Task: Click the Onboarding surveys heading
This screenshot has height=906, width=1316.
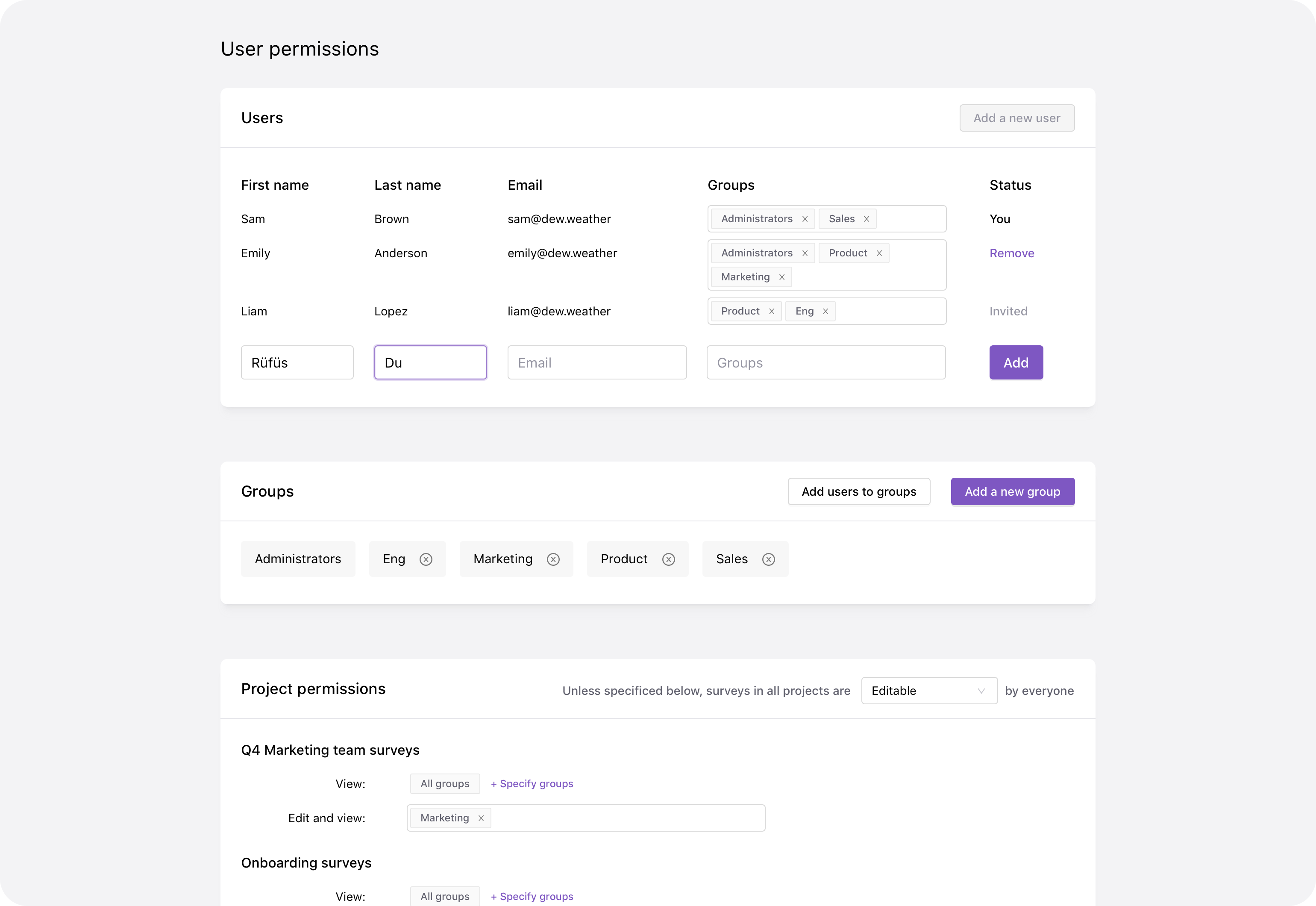Action: pyautogui.click(x=306, y=863)
